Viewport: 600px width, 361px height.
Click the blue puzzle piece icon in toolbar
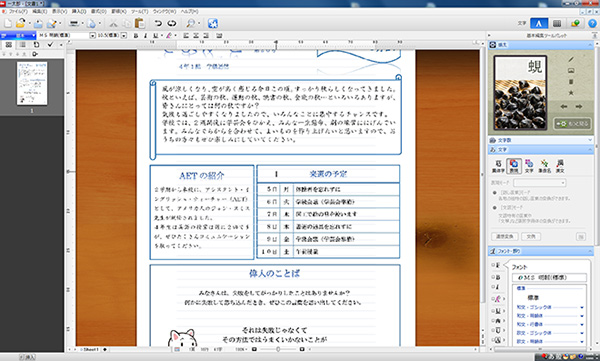[x=213, y=23]
